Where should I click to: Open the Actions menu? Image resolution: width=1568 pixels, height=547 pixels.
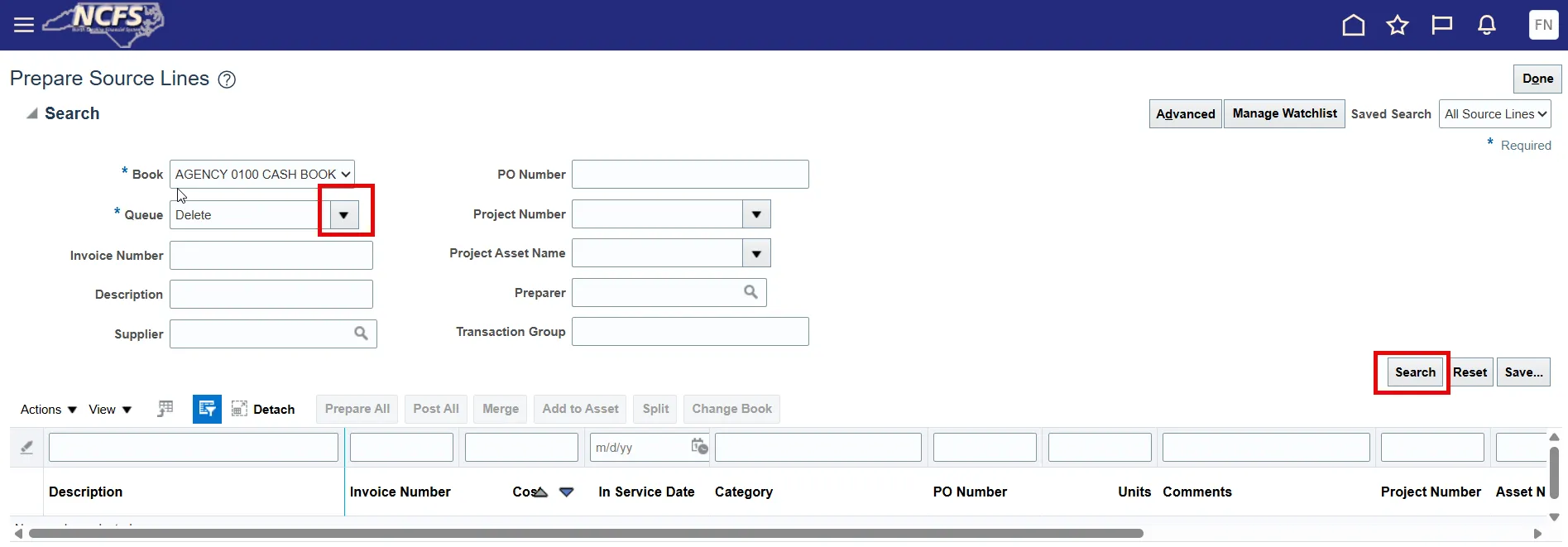[48, 410]
